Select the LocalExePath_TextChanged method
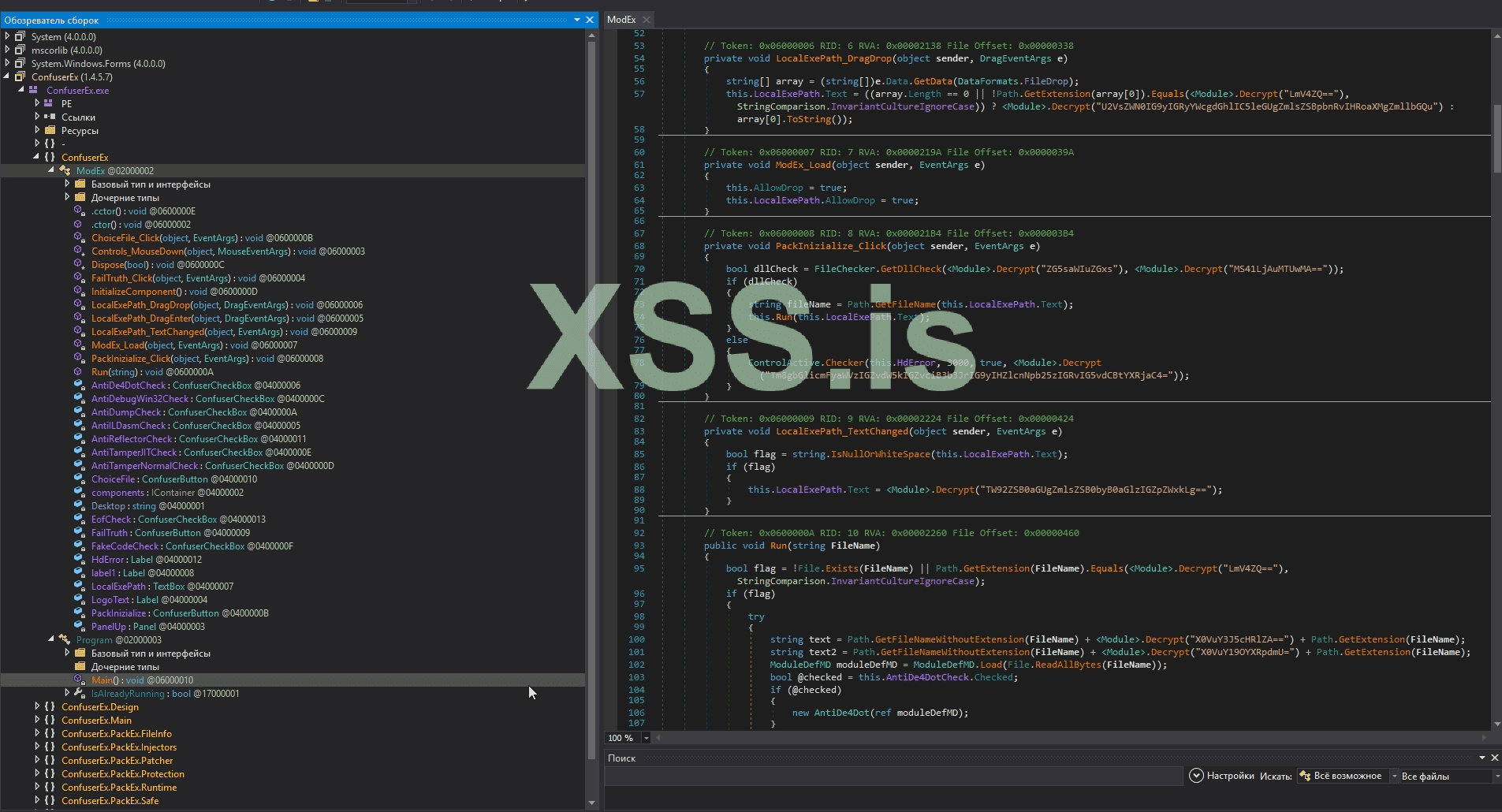The height and width of the screenshot is (812, 1502). (x=224, y=331)
